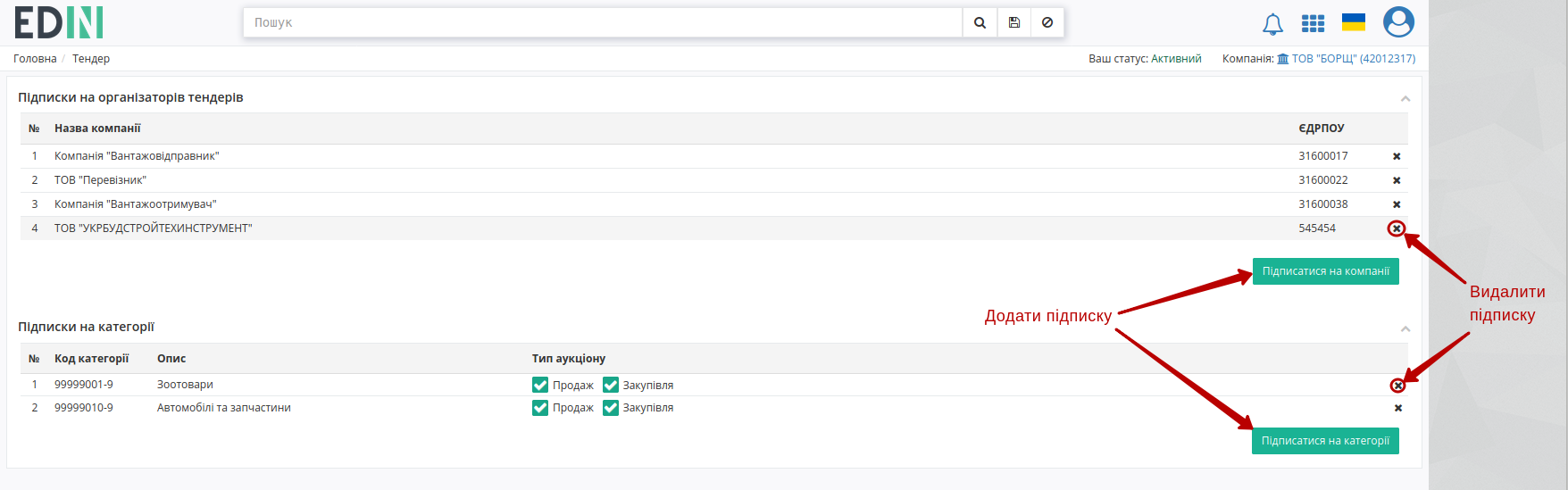Open the apps grid menu
The height and width of the screenshot is (490, 1568).
(x=1313, y=23)
